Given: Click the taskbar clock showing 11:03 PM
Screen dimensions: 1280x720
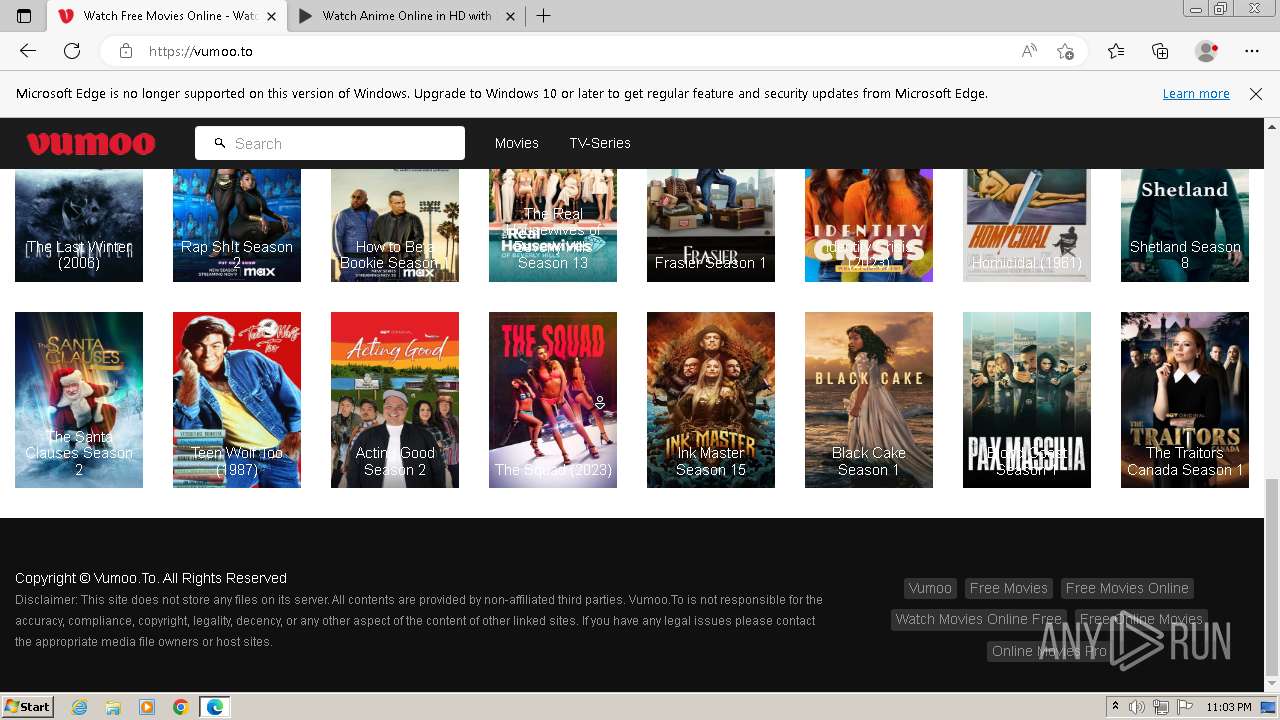Looking at the screenshot, I should 1229,707.
